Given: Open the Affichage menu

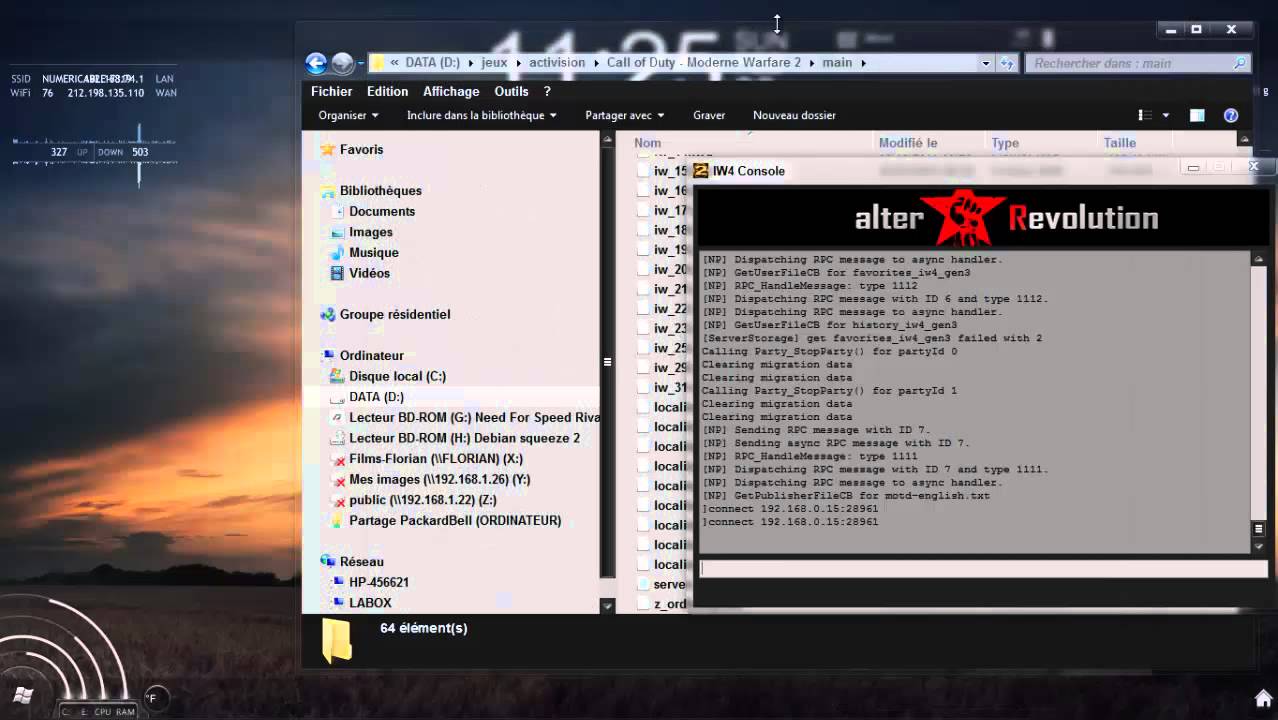Looking at the screenshot, I should (x=451, y=91).
